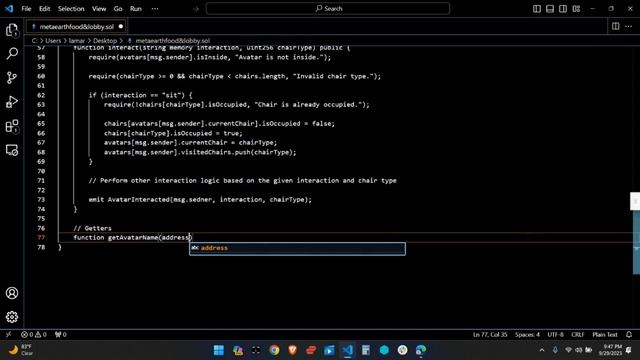Select the metaearthfood&lobby.sol editor tab
This screenshot has width=640, height=360.
[77, 27]
